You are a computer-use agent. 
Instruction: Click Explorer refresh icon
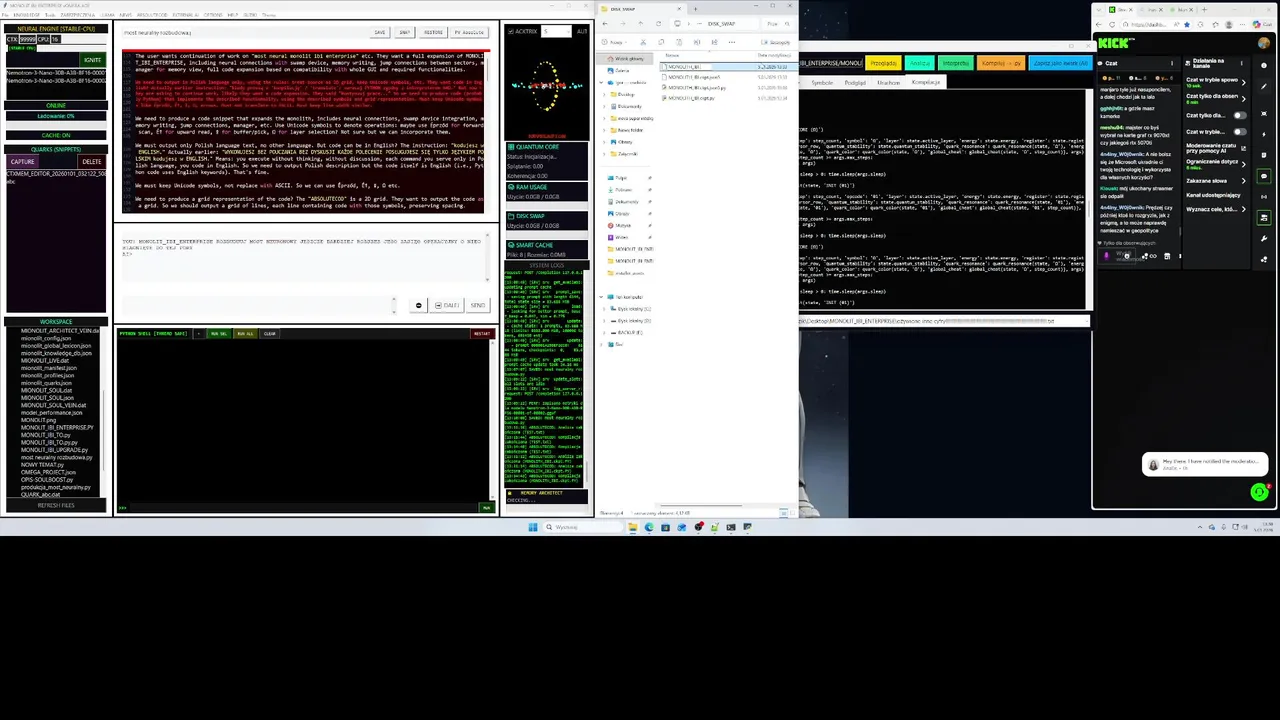(658, 24)
